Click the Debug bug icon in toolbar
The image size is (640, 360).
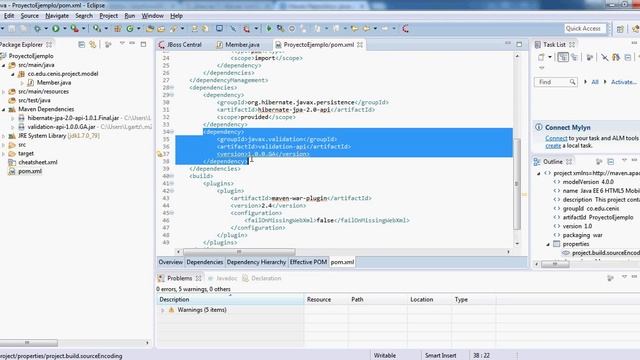37,29
